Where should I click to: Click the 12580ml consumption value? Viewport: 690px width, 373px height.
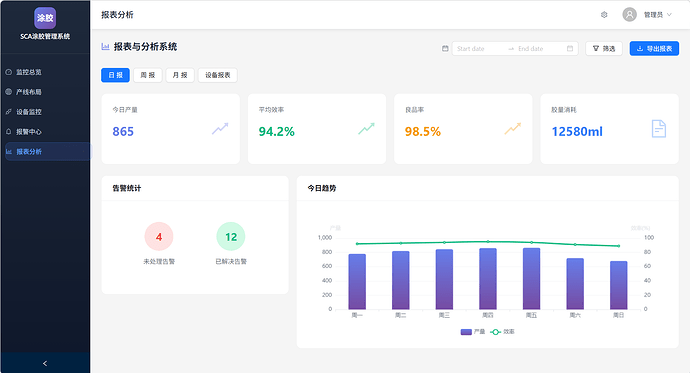[x=577, y=132]
